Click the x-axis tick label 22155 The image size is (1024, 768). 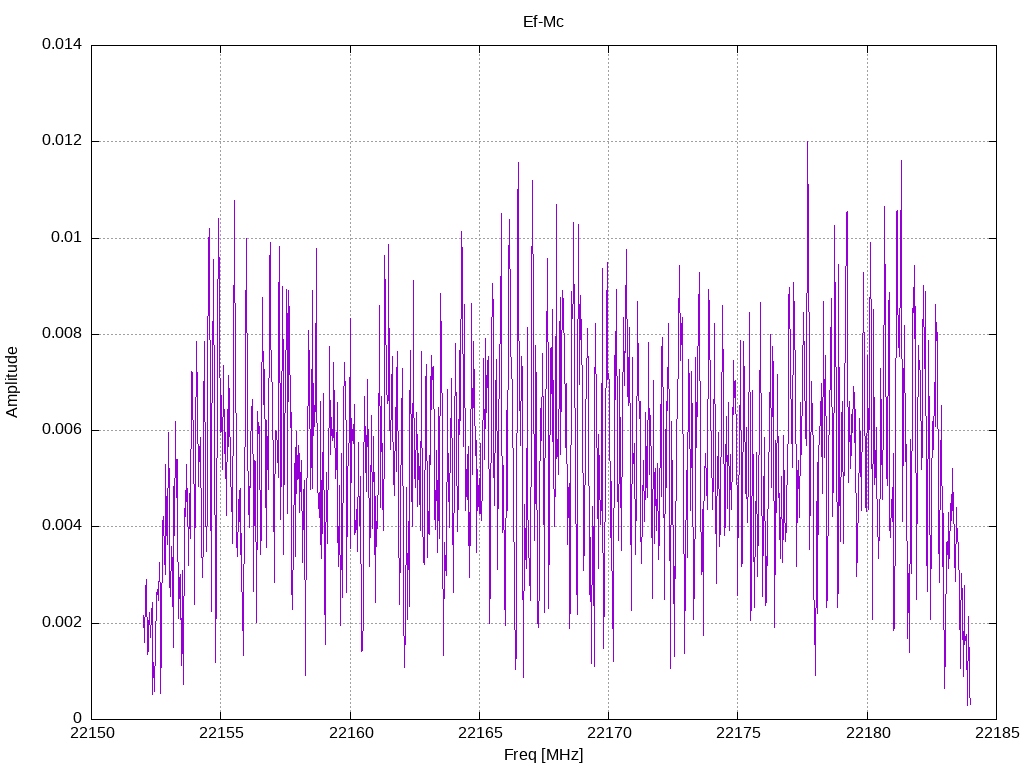point(221,733)
